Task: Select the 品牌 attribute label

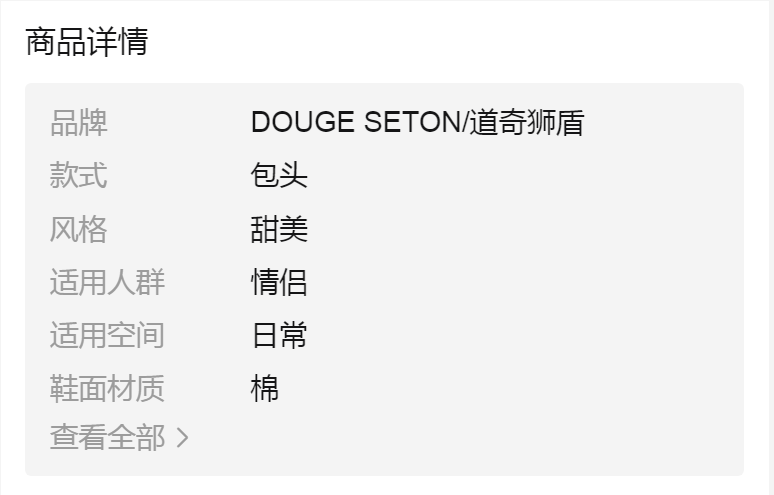Action: click(79, 123)
